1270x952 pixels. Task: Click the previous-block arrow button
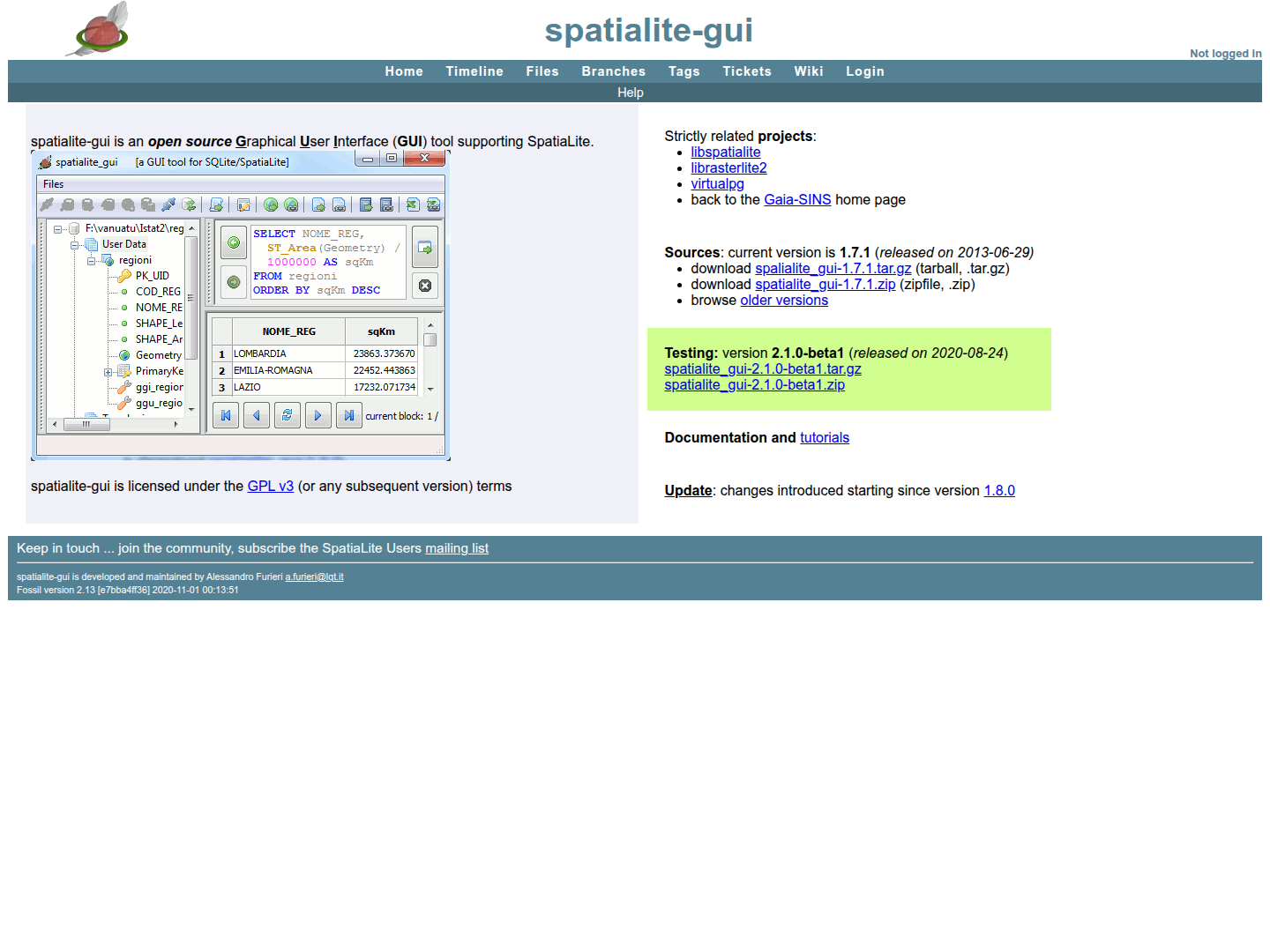point(257,415)
